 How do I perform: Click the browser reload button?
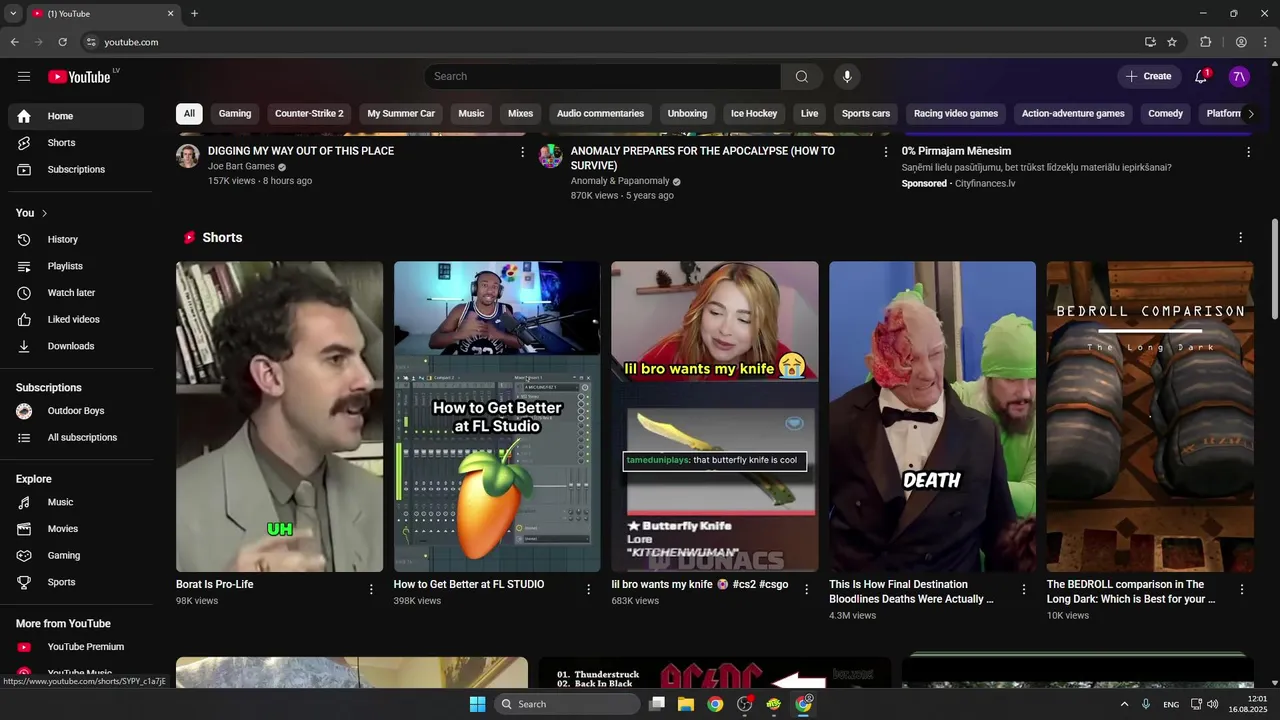tap(62, 42)
